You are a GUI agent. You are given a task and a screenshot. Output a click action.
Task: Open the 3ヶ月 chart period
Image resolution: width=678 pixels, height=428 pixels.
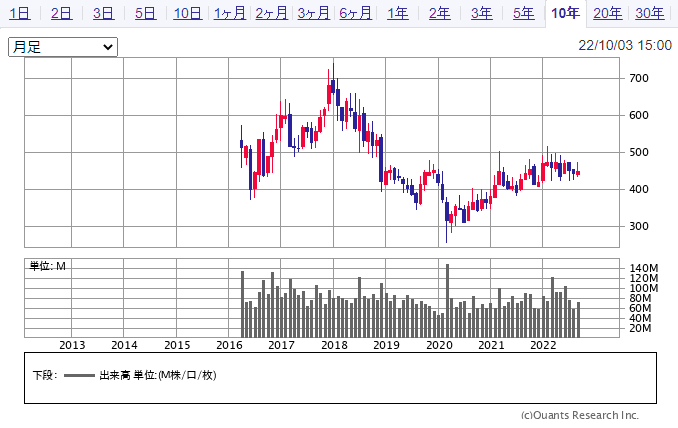(313, 13)
